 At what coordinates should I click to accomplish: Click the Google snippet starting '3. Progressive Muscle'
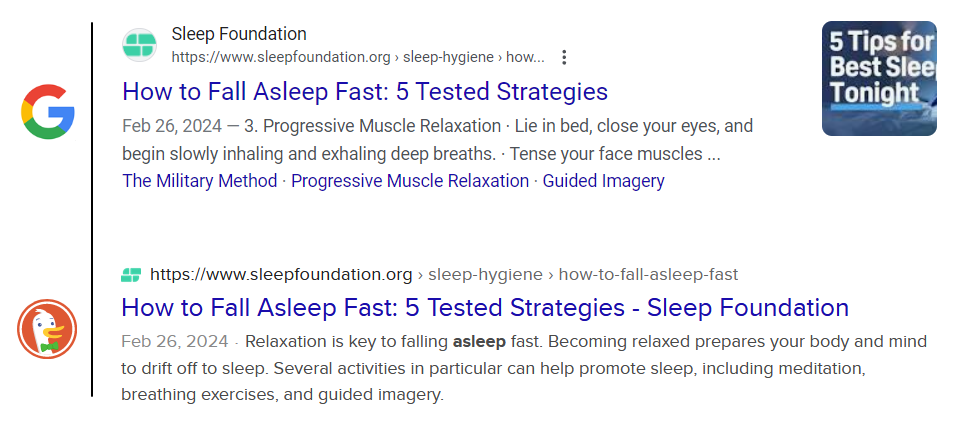pos(437,140)
